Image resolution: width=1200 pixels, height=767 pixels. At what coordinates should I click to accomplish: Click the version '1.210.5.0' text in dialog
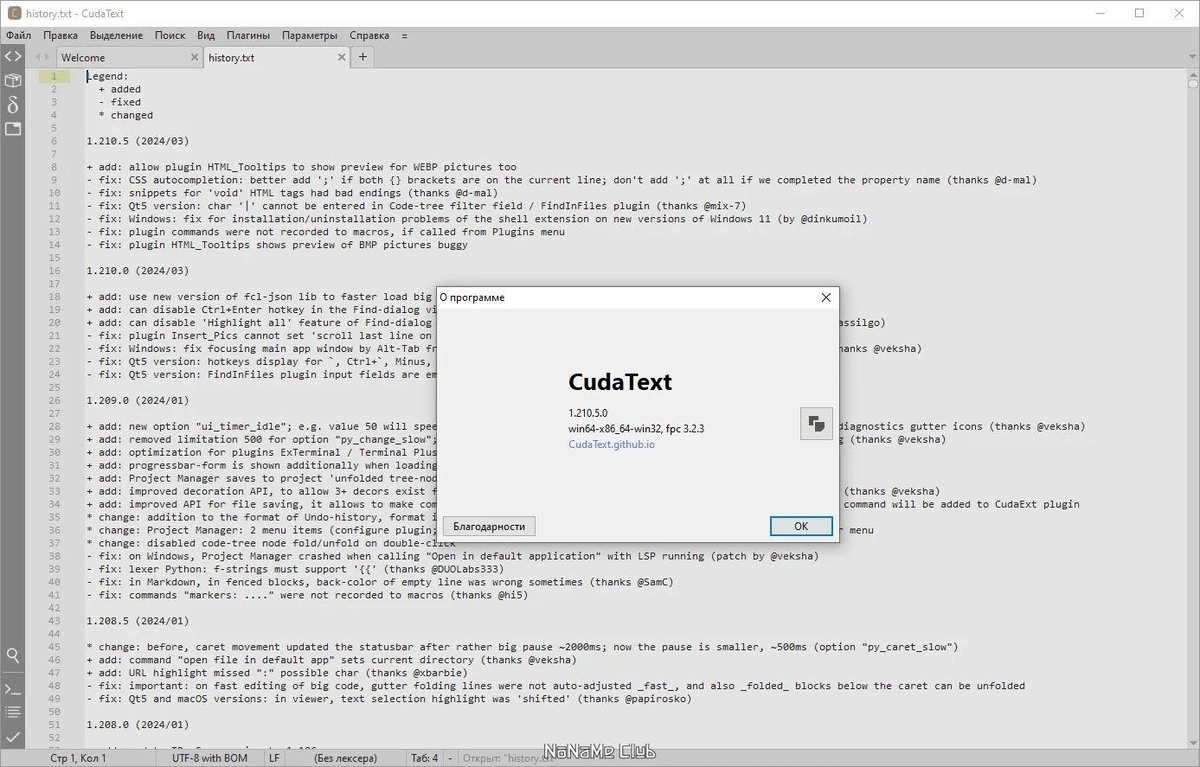(x=588, y=412)
